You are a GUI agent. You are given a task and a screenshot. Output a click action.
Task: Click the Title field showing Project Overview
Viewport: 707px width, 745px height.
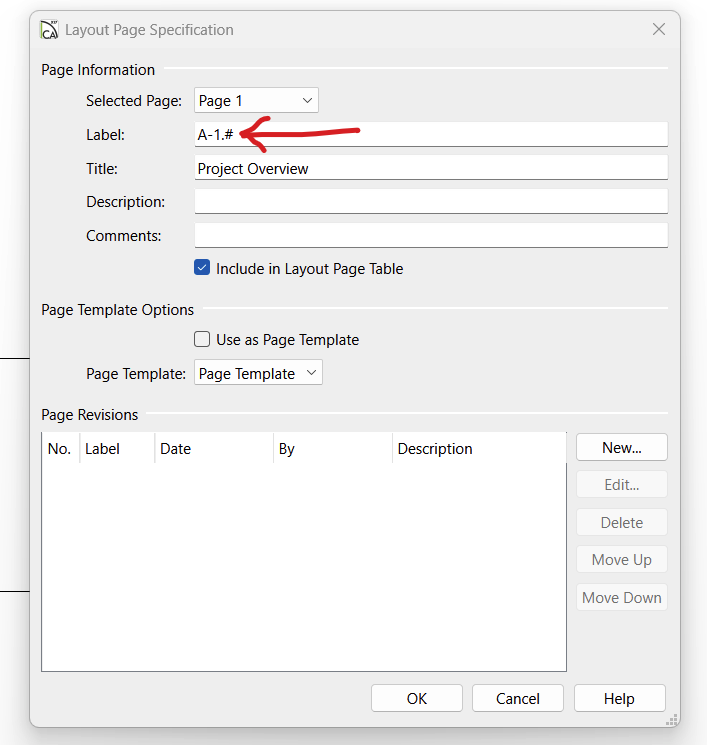(x=431, y=168)
